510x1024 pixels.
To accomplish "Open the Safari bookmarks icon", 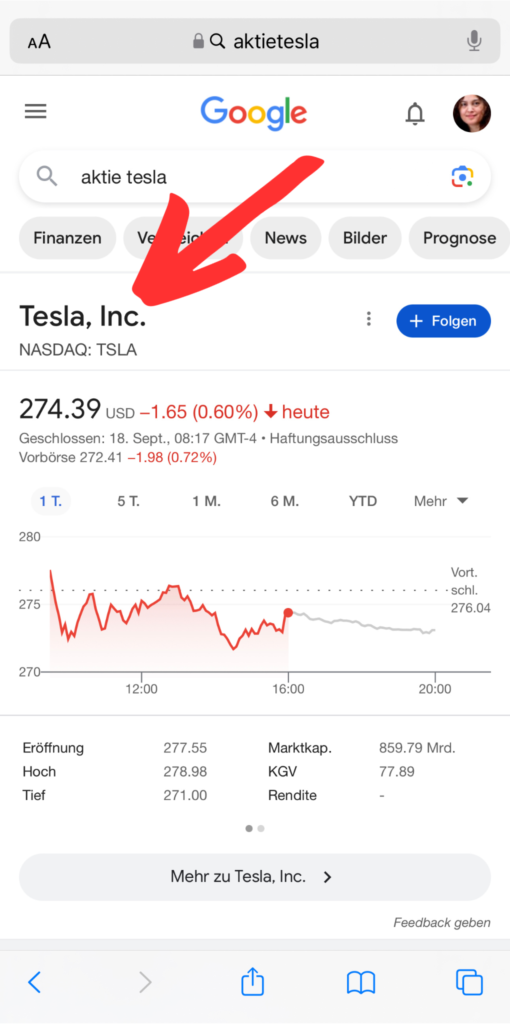I will (360, 982).
